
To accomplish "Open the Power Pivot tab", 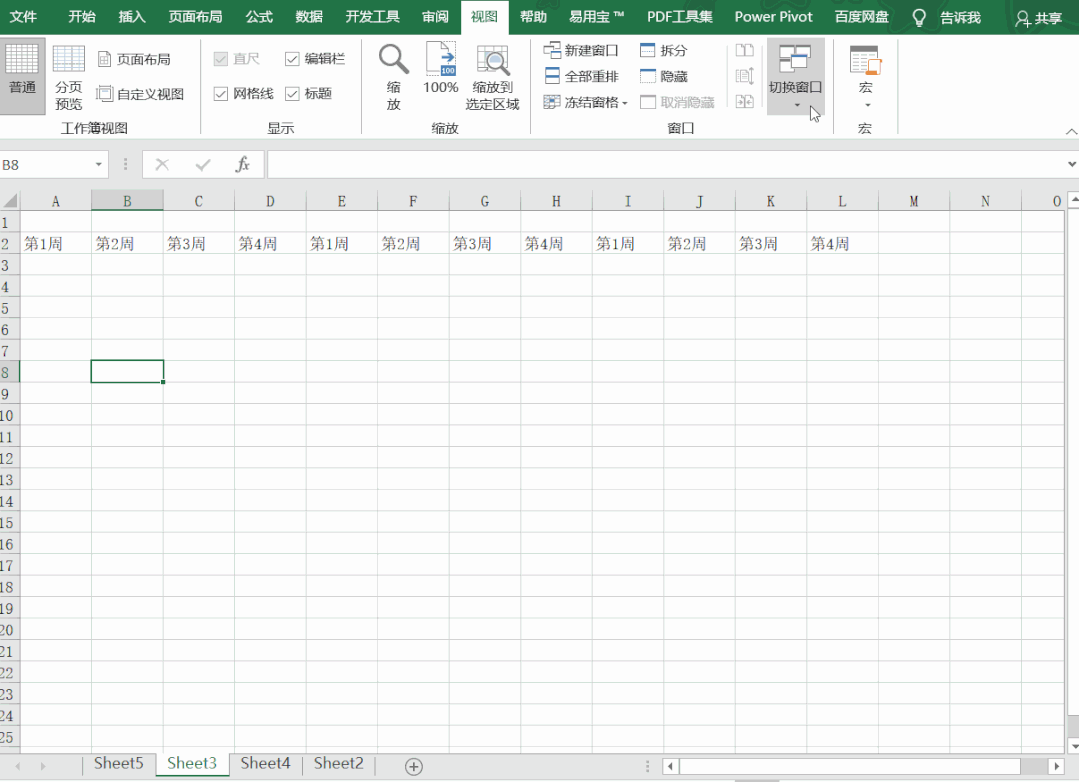I will tap(773, 17).
